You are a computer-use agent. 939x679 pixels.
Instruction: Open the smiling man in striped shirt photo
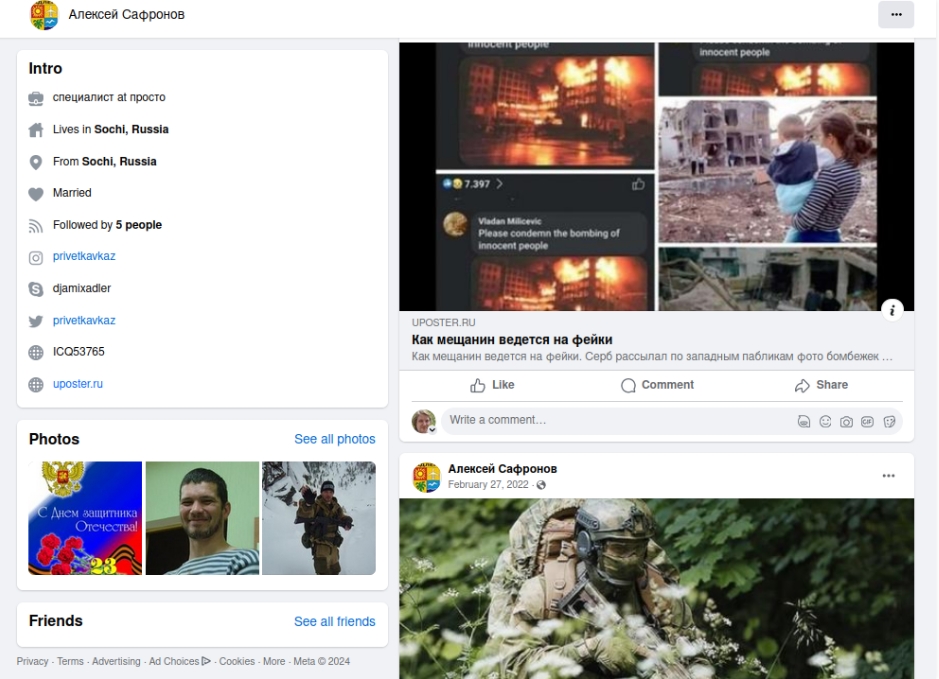point(202,518)
